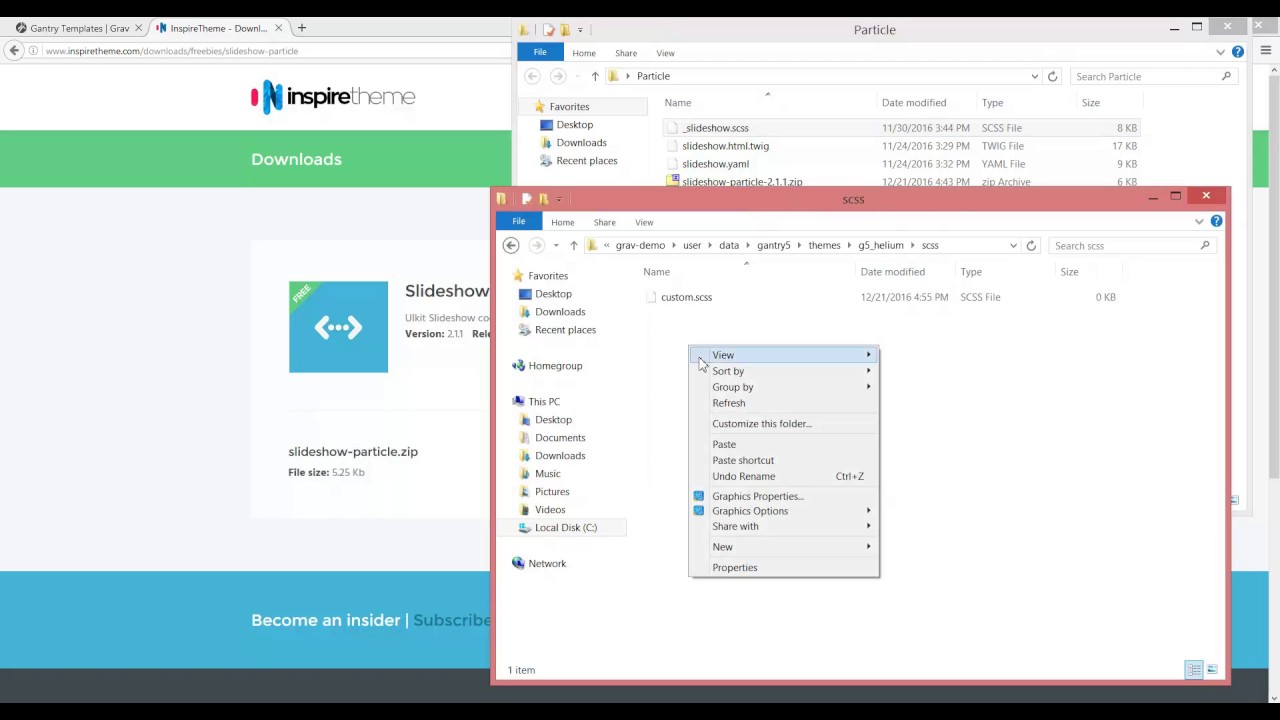1280x720 pixels.
Task: Click the Search scss input field
Action: (x=1130, y=245)
